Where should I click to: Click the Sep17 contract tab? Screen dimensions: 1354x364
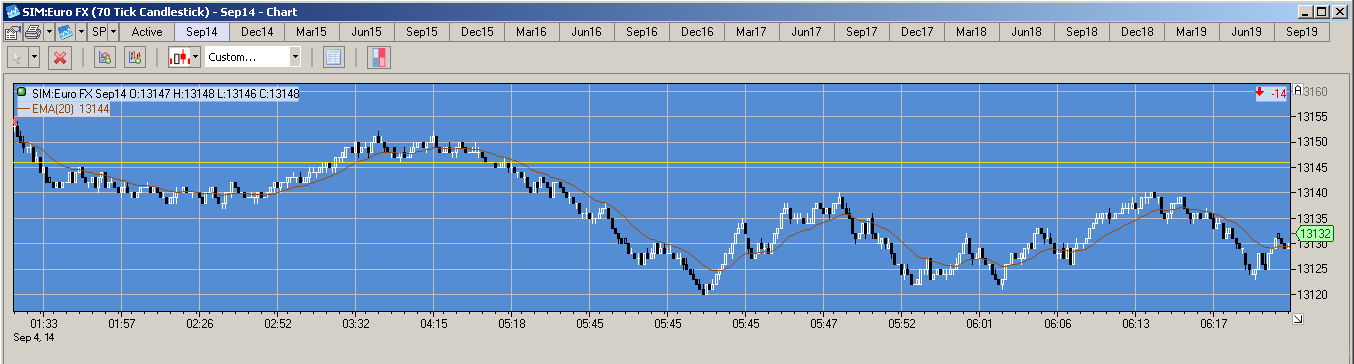click(x=862, y=31)
